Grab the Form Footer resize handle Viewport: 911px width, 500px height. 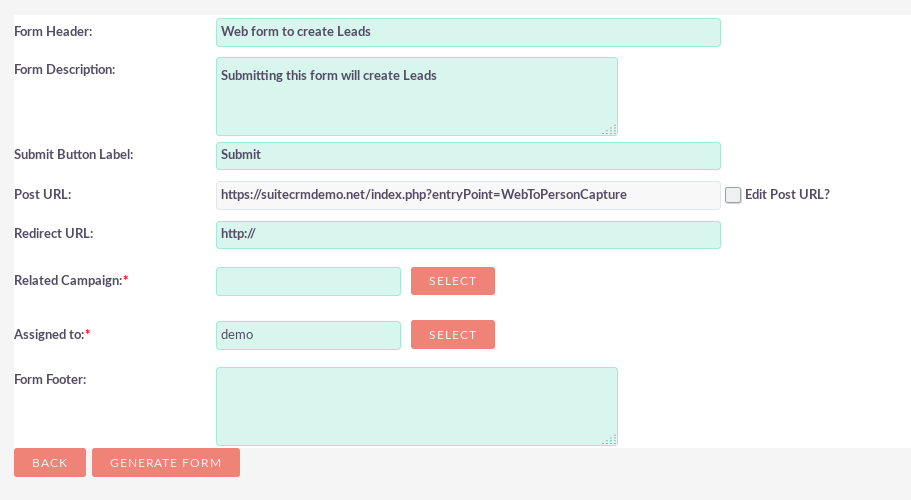tap(609, 438)
